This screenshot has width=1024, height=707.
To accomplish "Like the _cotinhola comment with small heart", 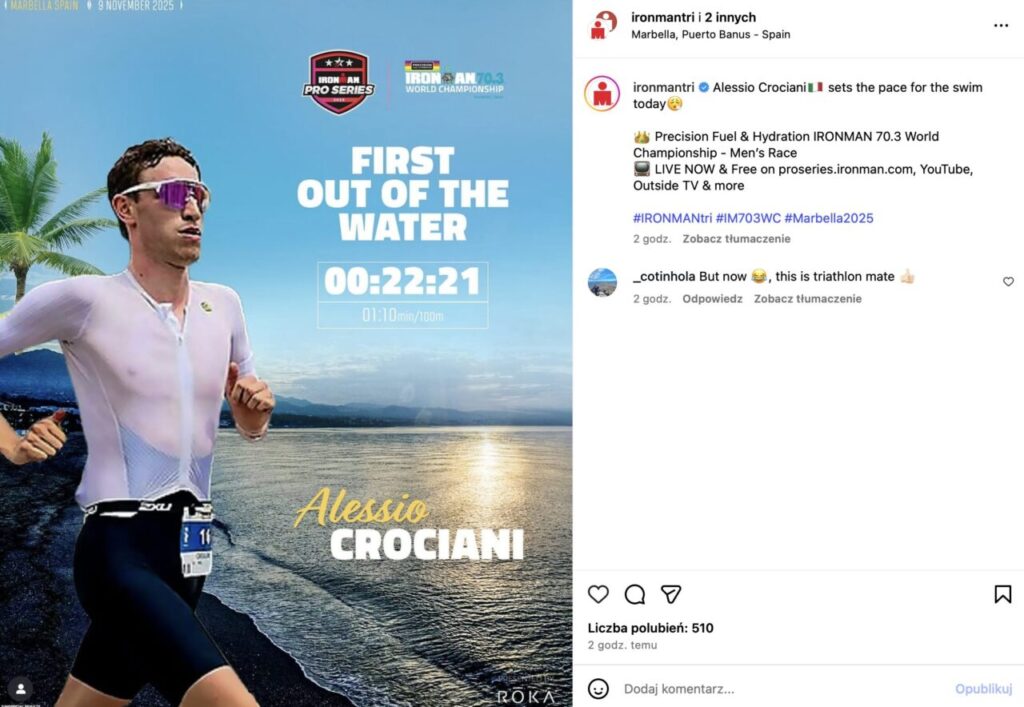I will 1008,281.
